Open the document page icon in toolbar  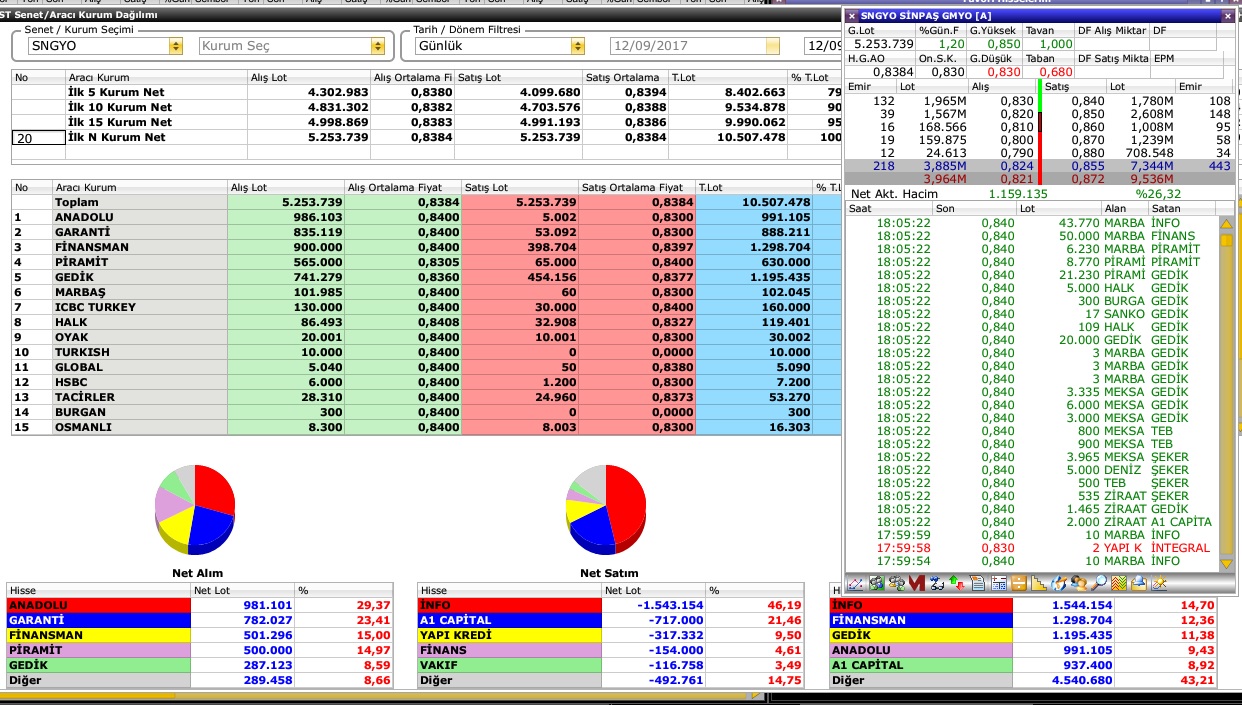[977, 583]
